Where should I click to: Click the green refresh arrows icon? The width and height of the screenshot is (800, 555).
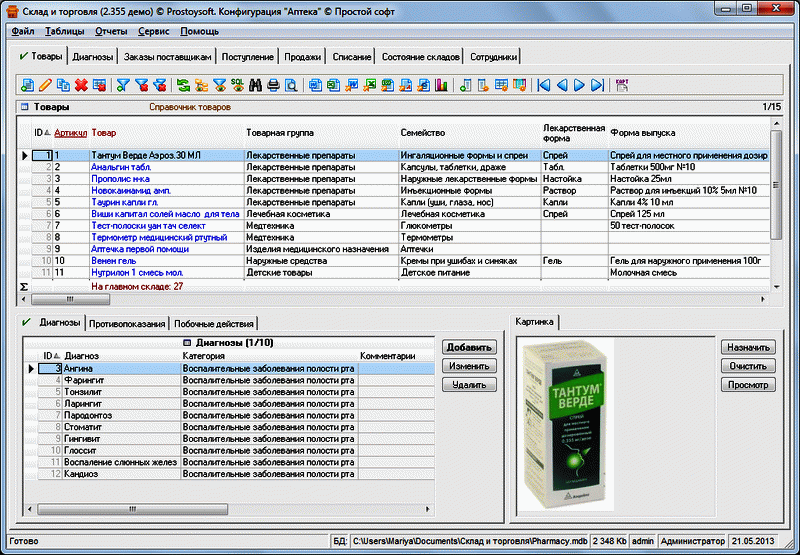point(183,86)
